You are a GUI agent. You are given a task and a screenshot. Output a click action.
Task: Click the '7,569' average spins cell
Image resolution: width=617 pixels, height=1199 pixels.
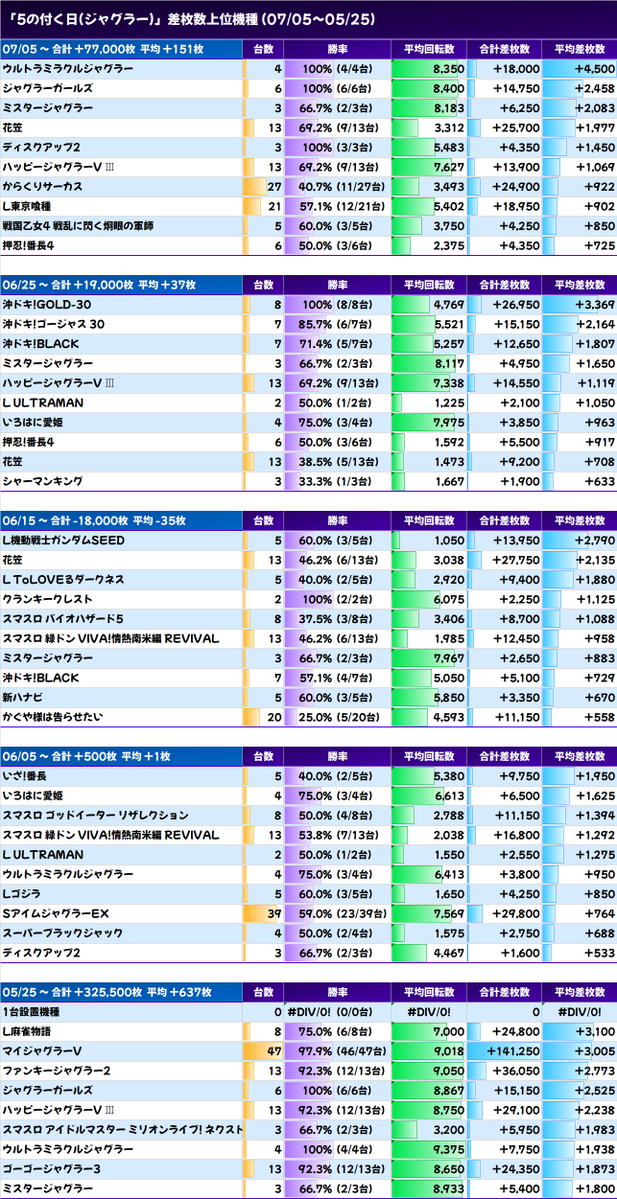tap(428, 914)
